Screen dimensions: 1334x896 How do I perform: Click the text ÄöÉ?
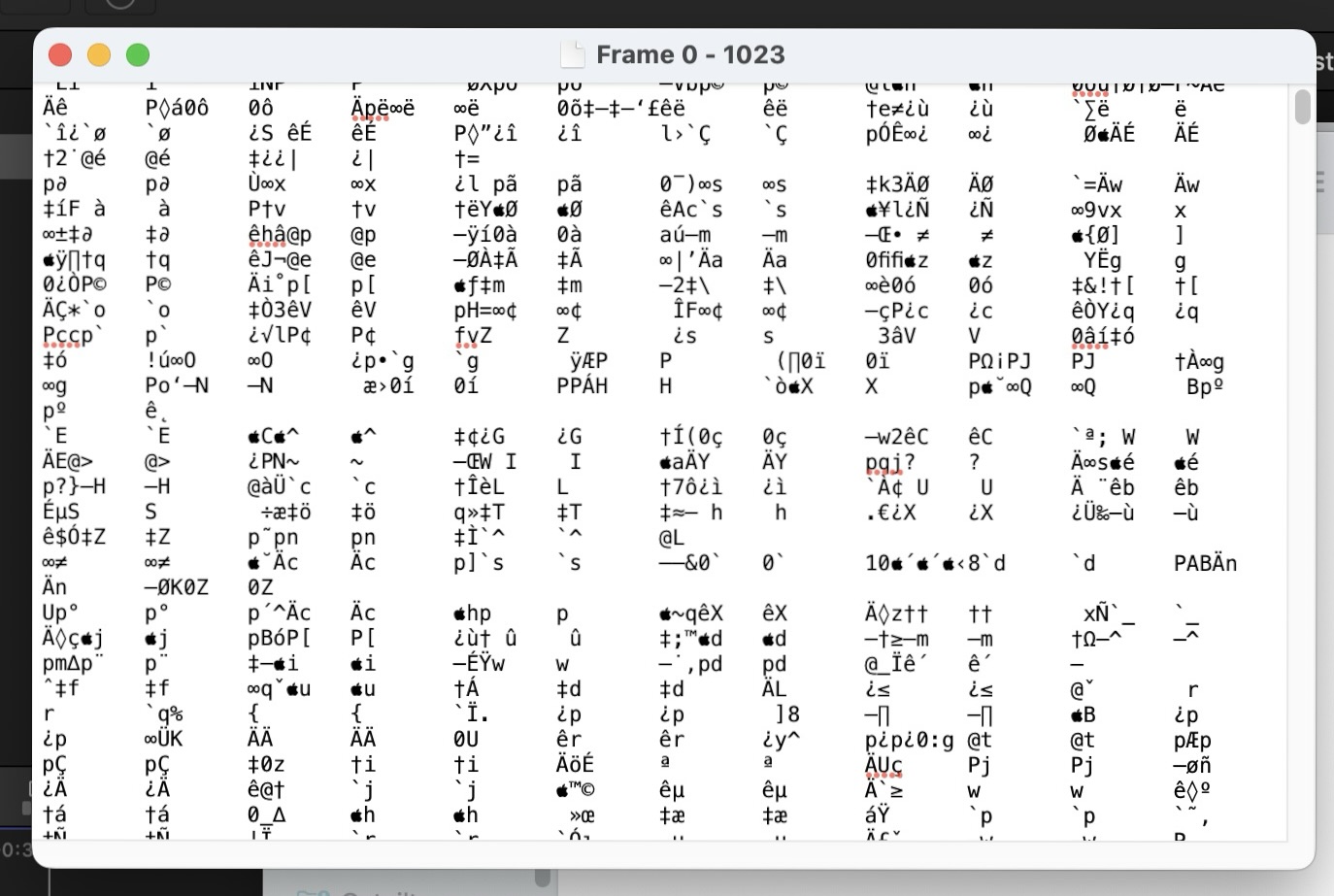(576, 765)
